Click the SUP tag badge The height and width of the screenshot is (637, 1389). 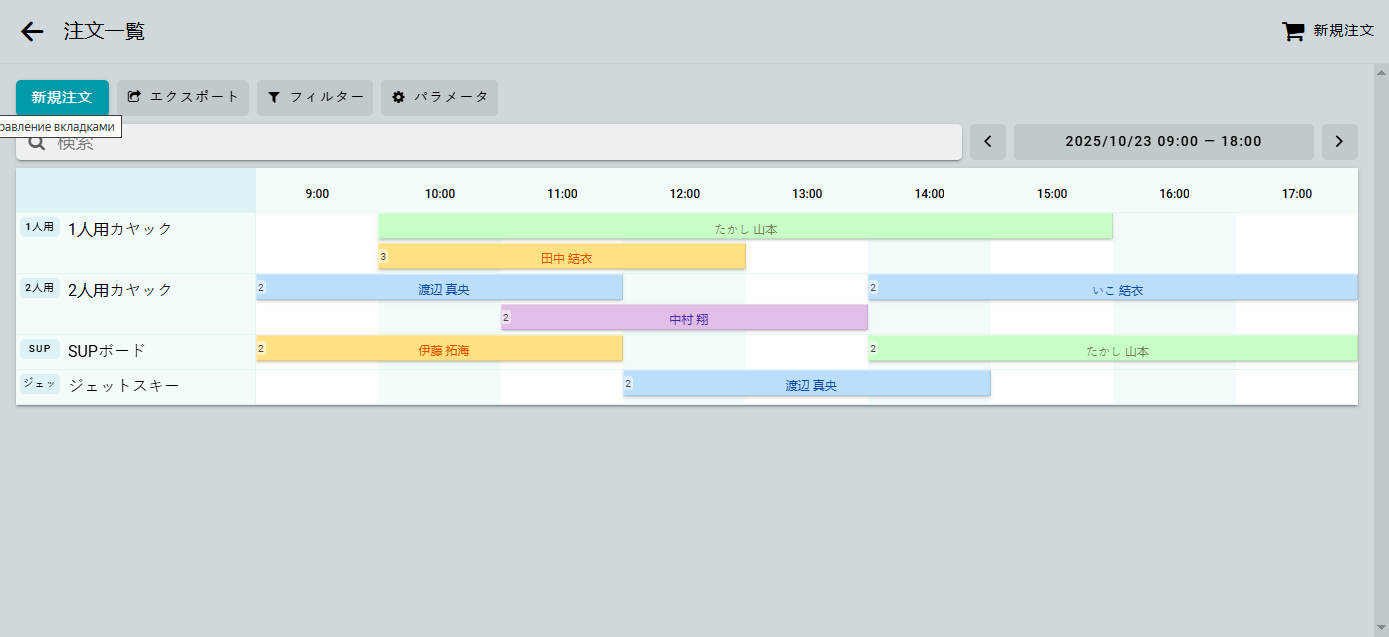(x=40, y=349)
